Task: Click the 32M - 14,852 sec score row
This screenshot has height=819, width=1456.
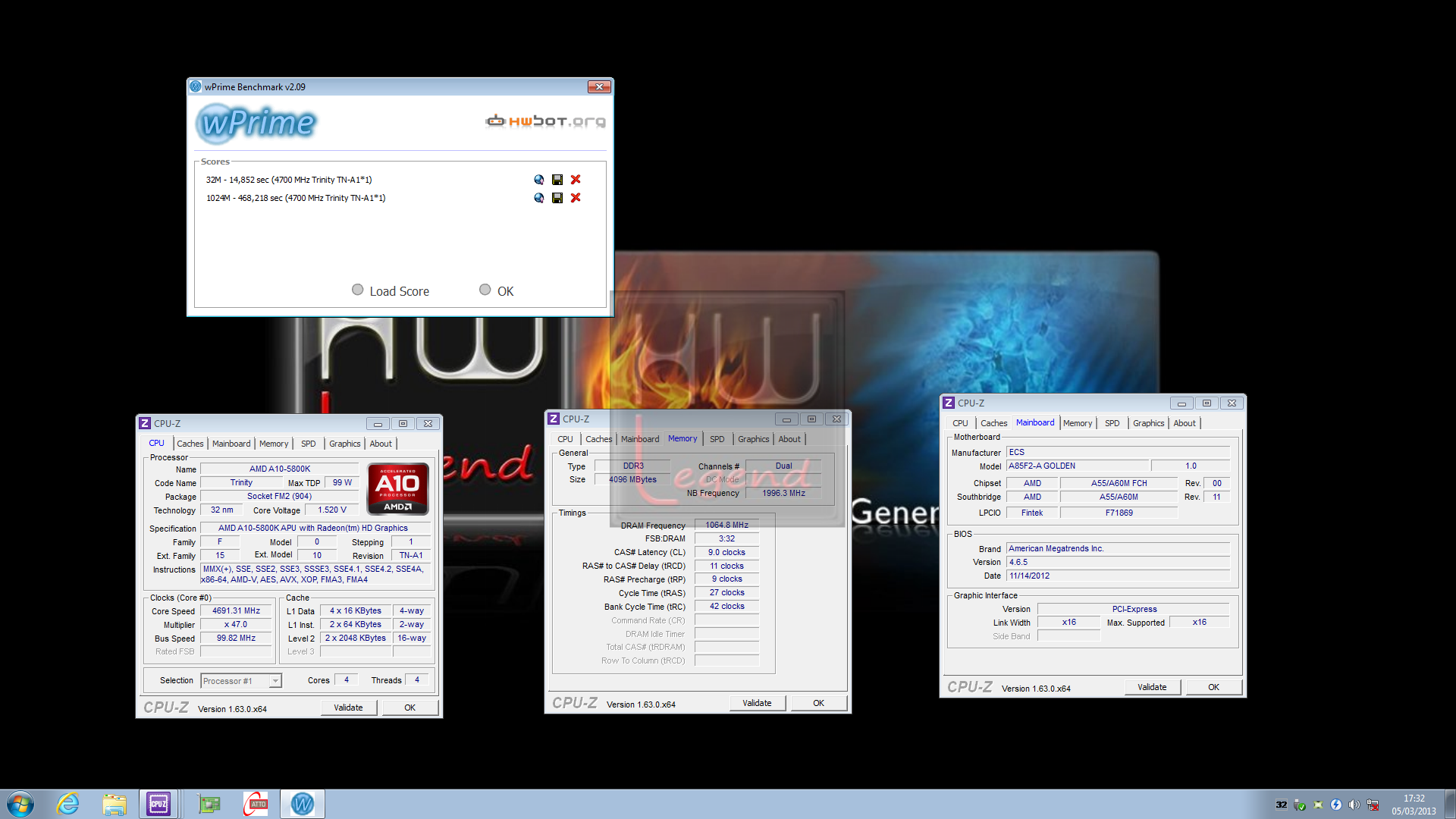Action: pos(289,180)
